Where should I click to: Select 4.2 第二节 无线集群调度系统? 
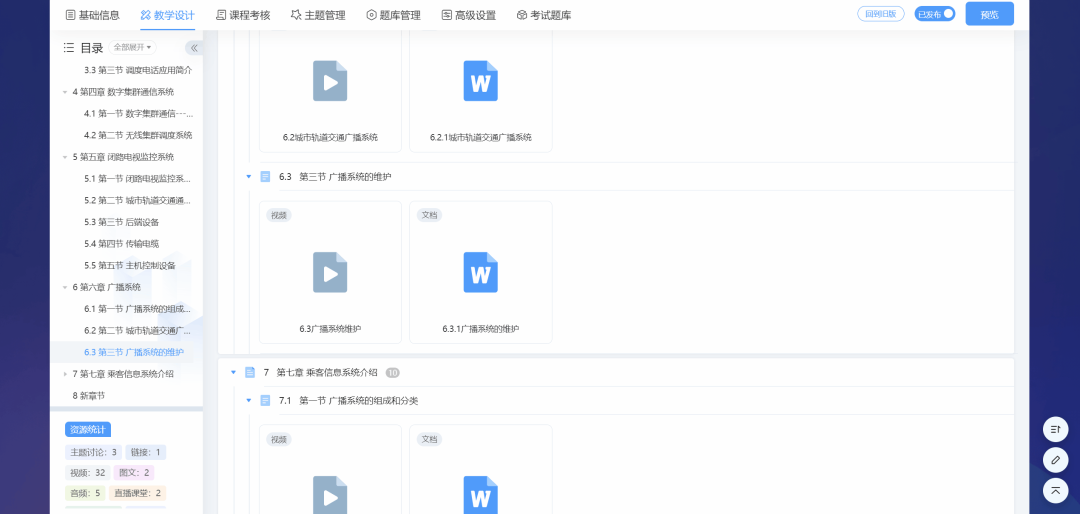click(138, 135)
